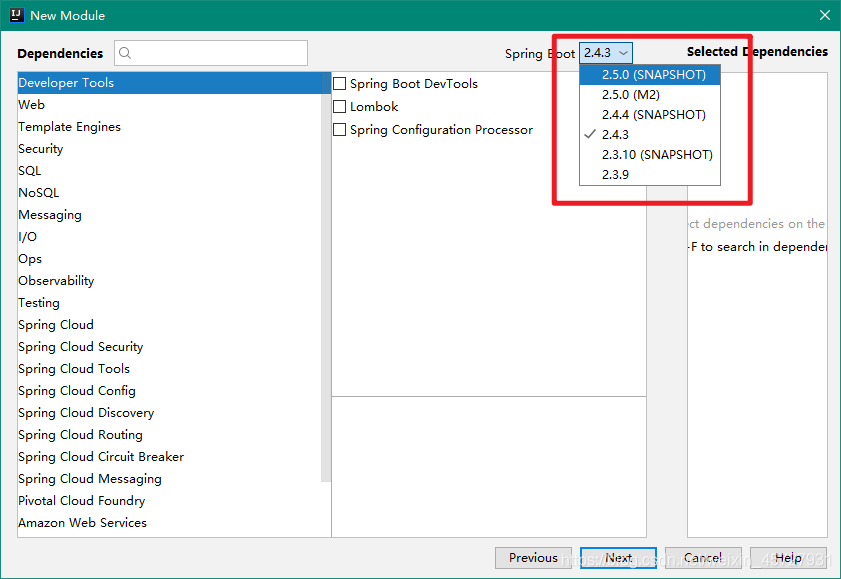Choose the Testing category
This screenshot has width=841, height=579.
click(39, 302)
